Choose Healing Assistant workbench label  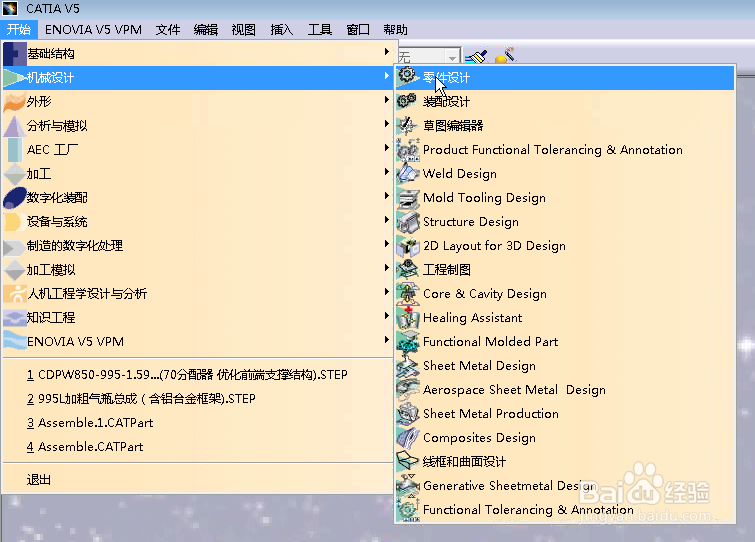point(472,318)
